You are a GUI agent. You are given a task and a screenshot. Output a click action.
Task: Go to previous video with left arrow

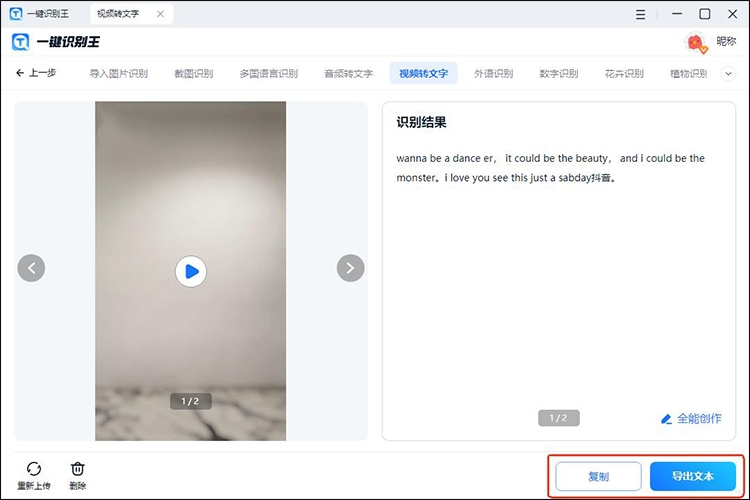(31, 268)
